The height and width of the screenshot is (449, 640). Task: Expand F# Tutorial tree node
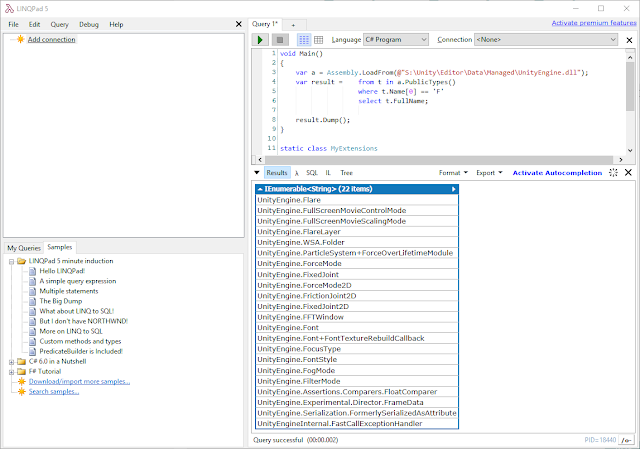click(x=11, y=372)
